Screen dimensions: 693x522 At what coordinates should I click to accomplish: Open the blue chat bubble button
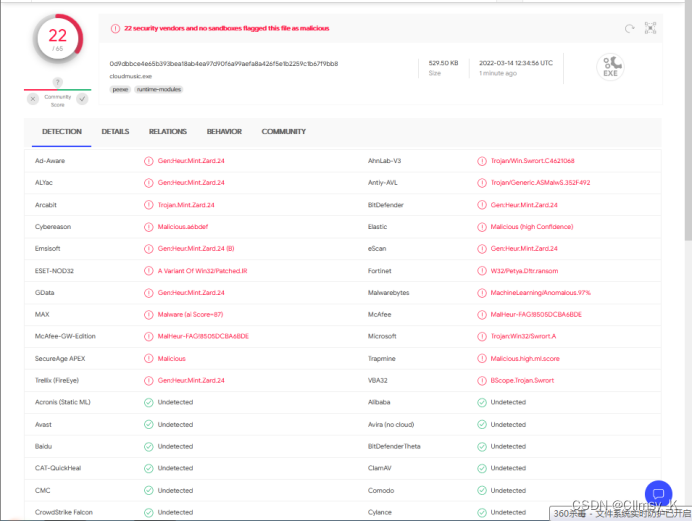[658, 493]
